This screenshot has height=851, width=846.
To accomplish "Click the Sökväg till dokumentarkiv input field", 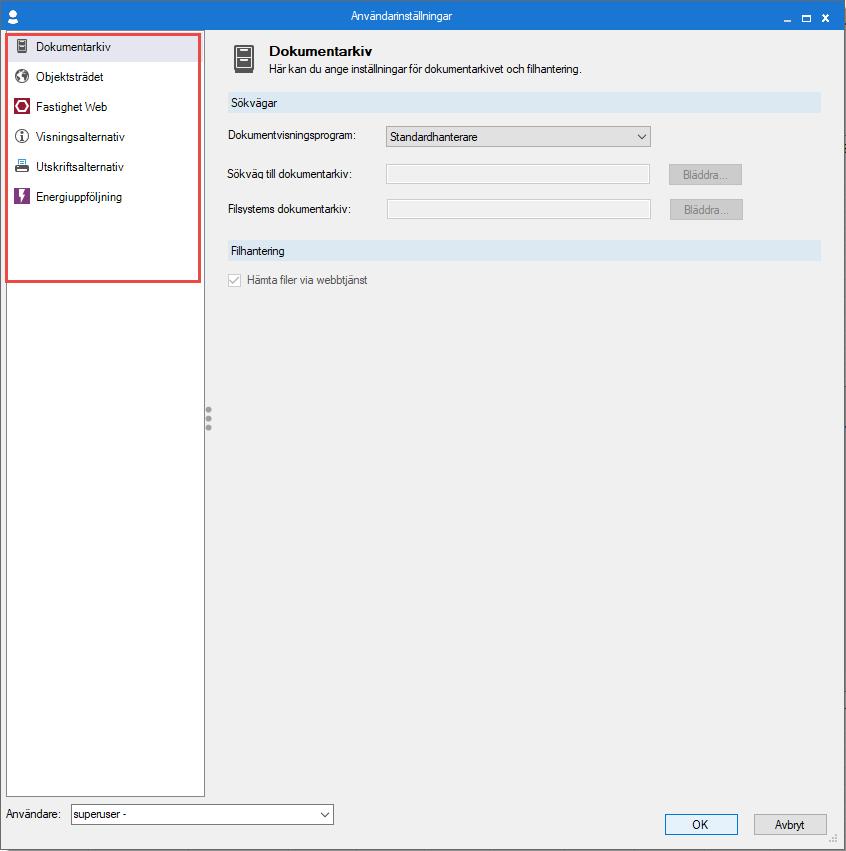I will [518, 174].
